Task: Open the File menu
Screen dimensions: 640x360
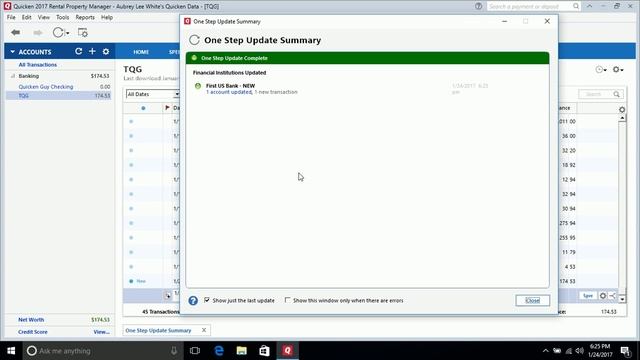Action: pos(11,18)
